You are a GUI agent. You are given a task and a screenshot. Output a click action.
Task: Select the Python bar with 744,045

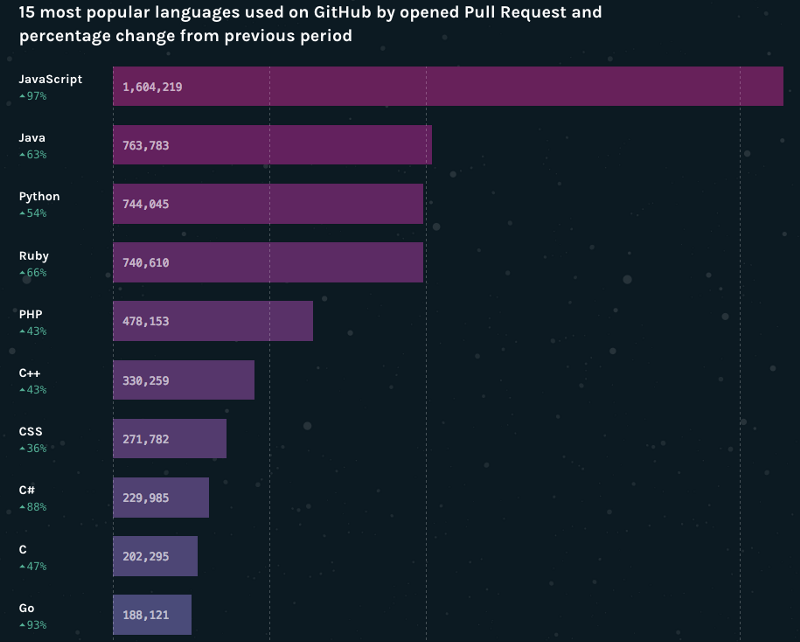tap(267, 204)
